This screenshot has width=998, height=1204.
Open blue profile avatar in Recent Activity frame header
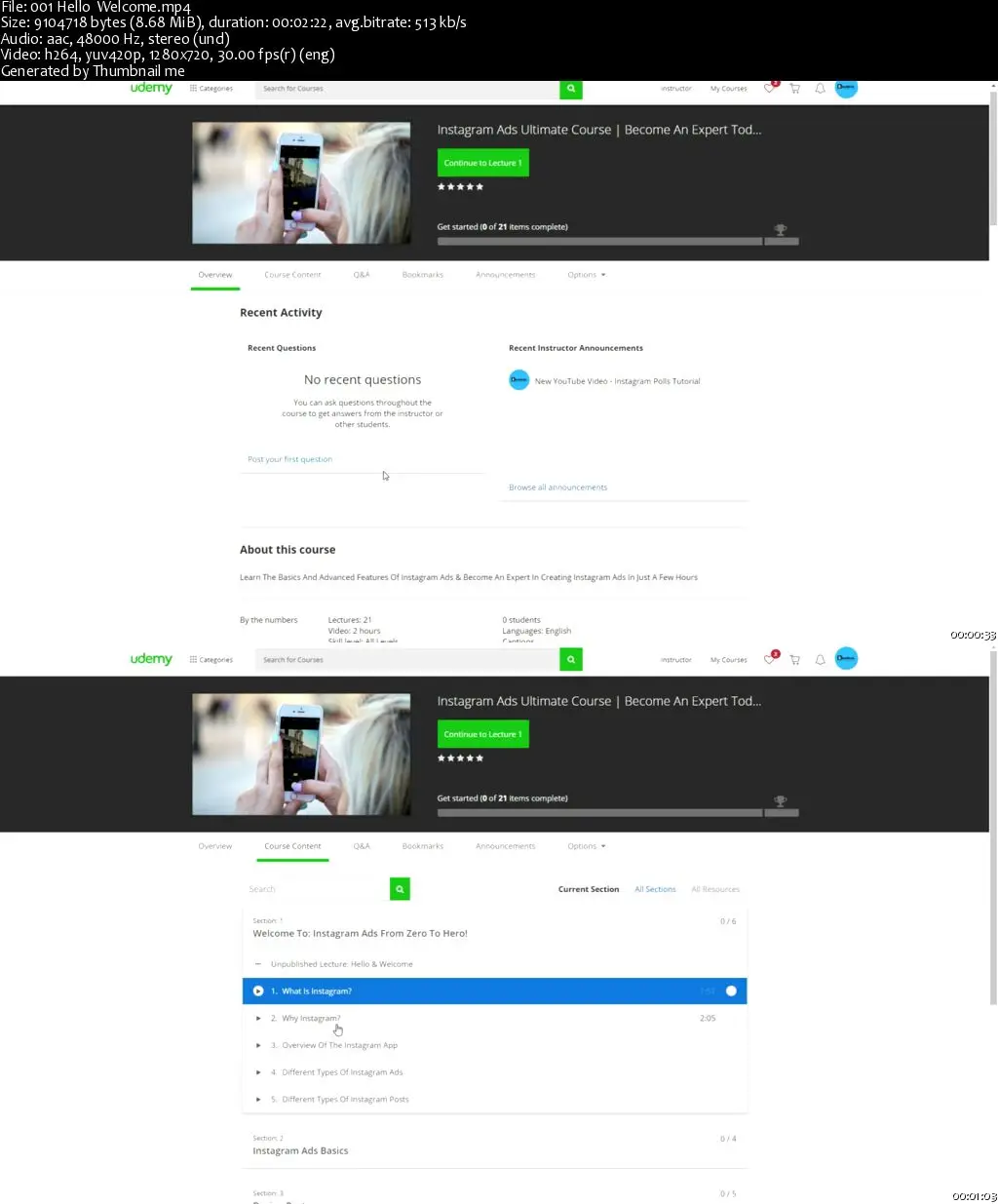[846, 88]
